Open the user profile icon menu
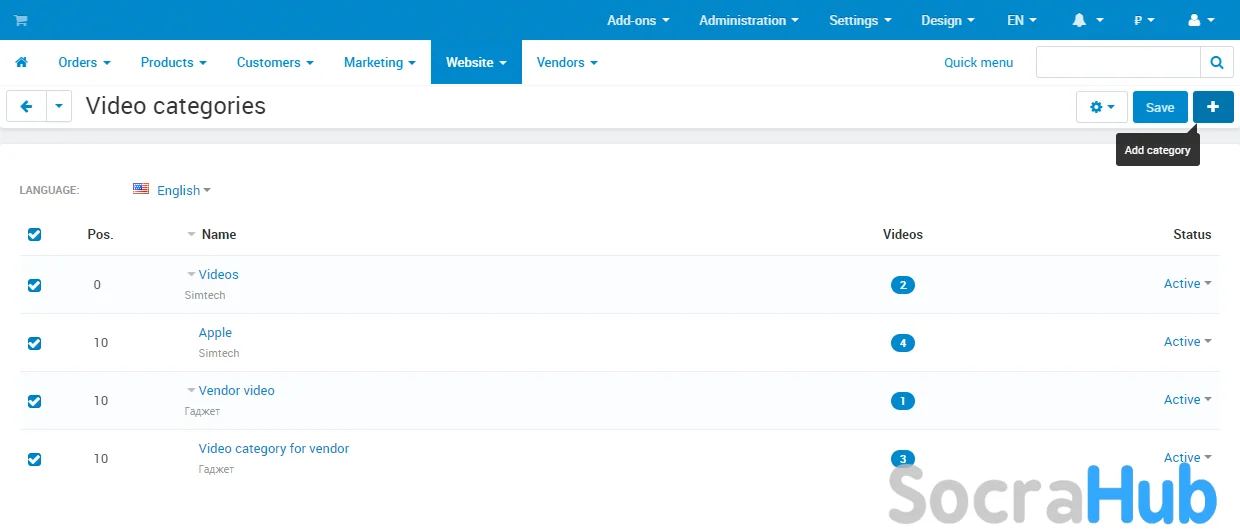This screenshot has width=1240, height=529. (x=1200, y=20)
